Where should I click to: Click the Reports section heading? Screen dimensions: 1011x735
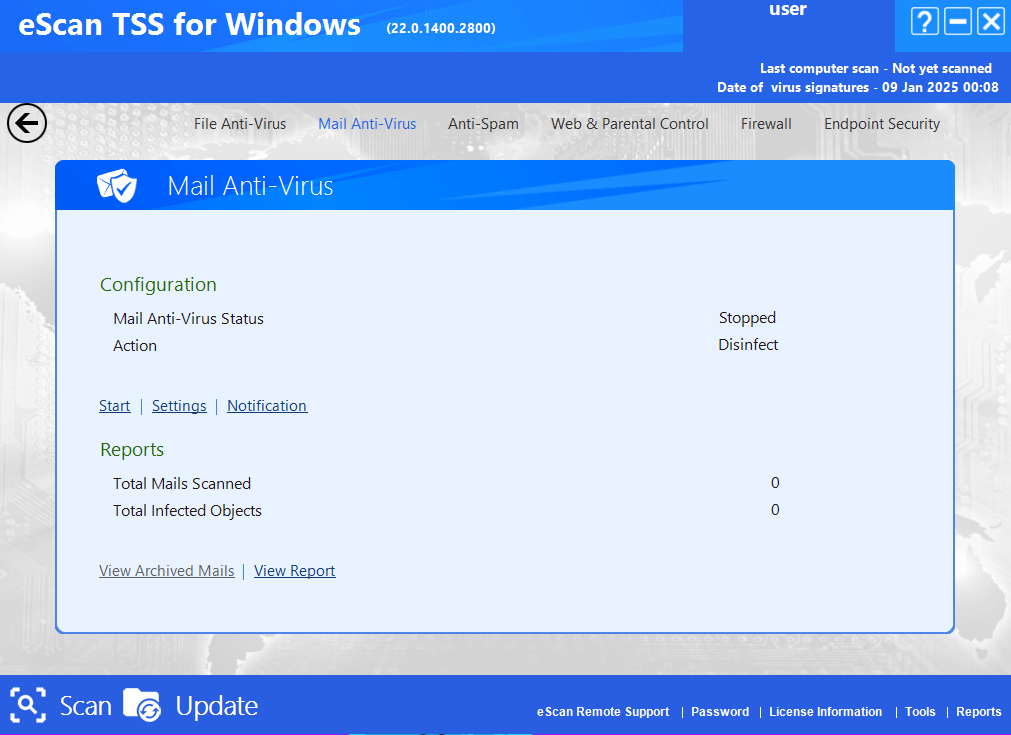(132, 449)
